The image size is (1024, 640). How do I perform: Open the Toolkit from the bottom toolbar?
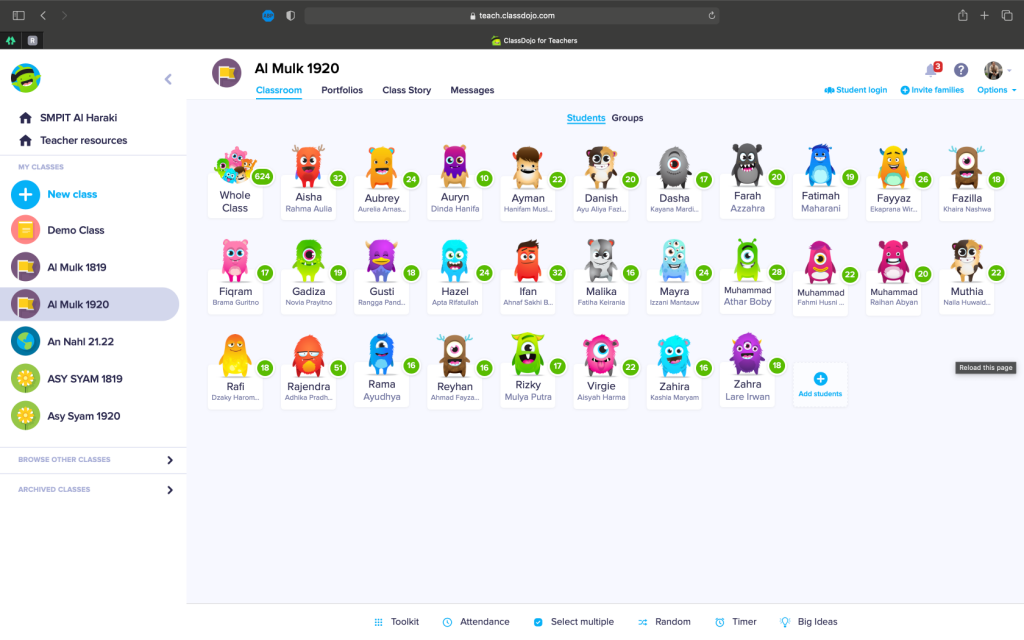tap(396, 621)
